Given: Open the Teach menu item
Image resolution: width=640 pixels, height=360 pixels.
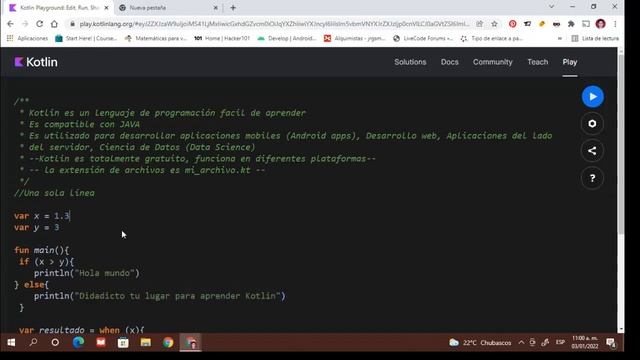Looking at the screenshot, I should (537, 62).
